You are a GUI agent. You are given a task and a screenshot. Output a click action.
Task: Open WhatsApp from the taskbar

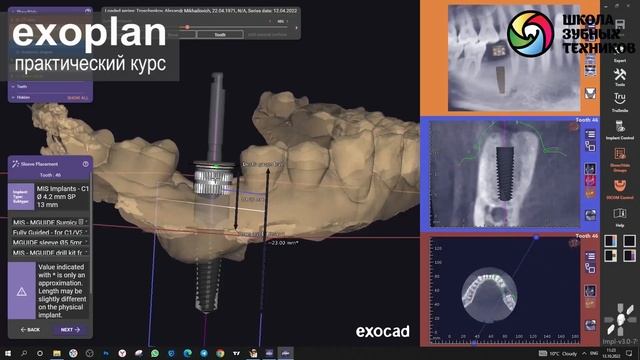point(155,353)
